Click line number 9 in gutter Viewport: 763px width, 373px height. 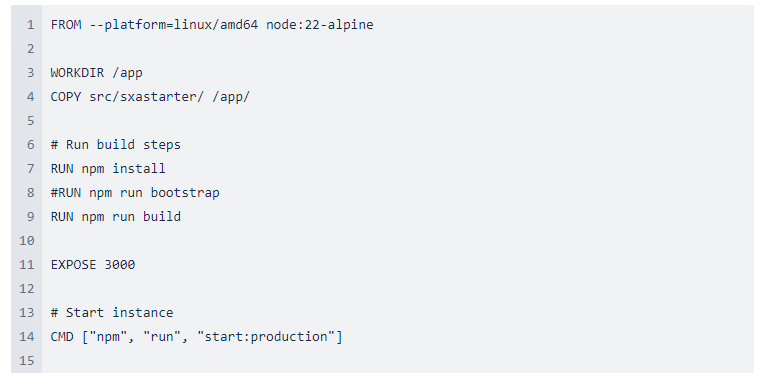click(x=31, y=217)
